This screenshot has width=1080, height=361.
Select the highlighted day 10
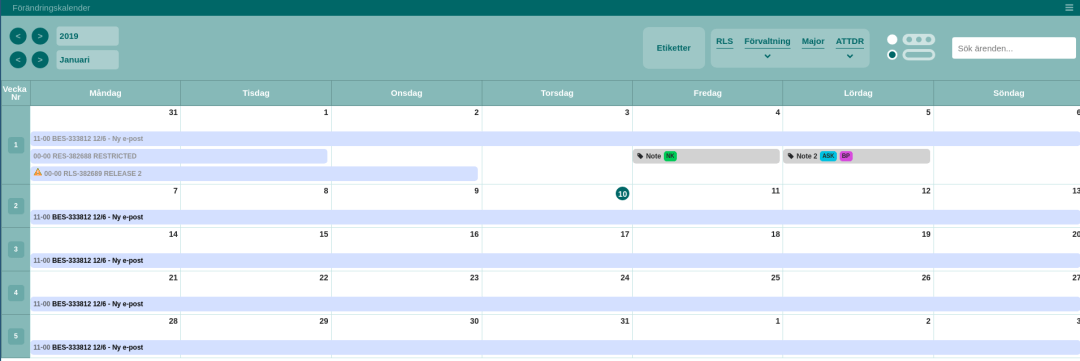click(x=622, y=194)
